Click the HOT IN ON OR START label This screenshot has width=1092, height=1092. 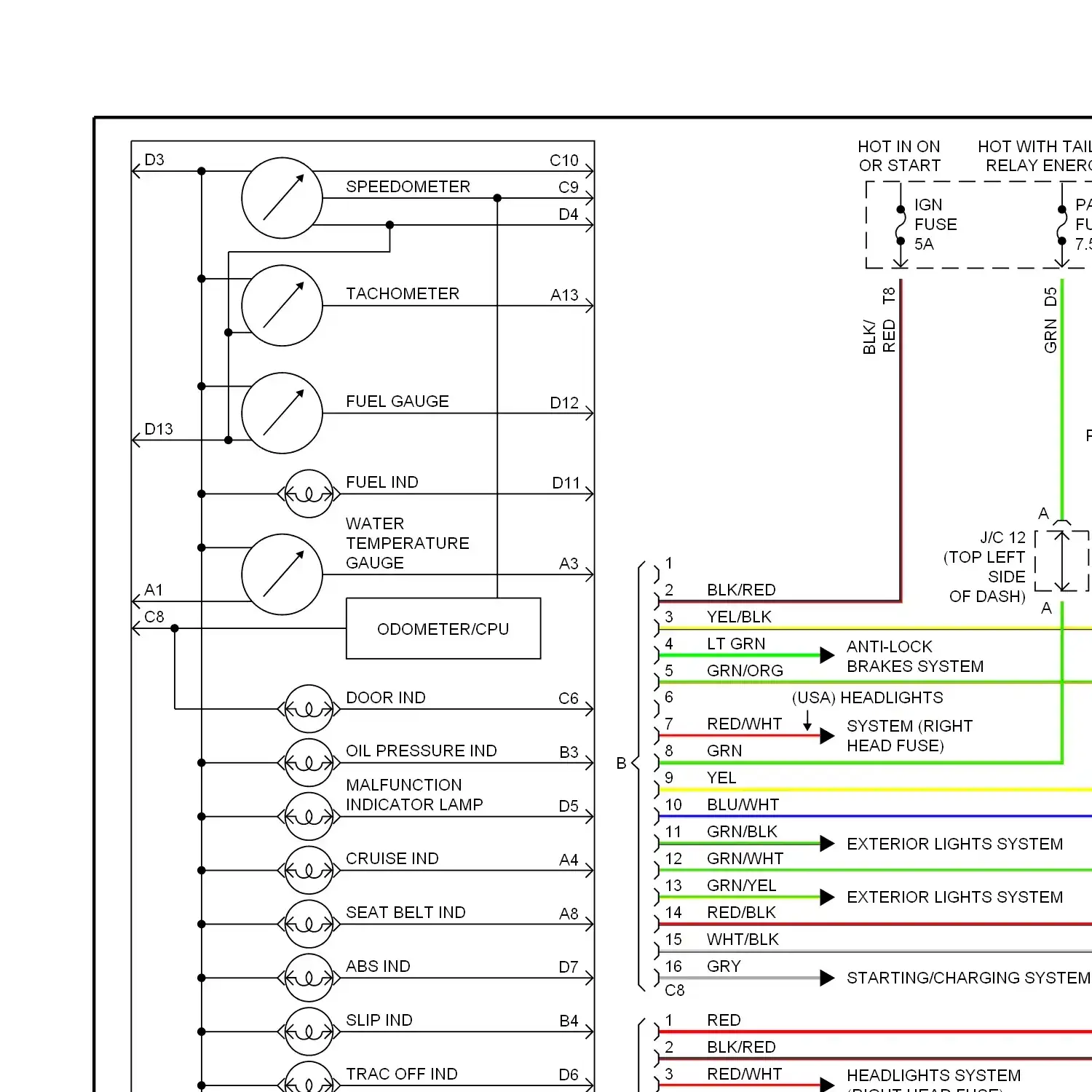point(899,156)
